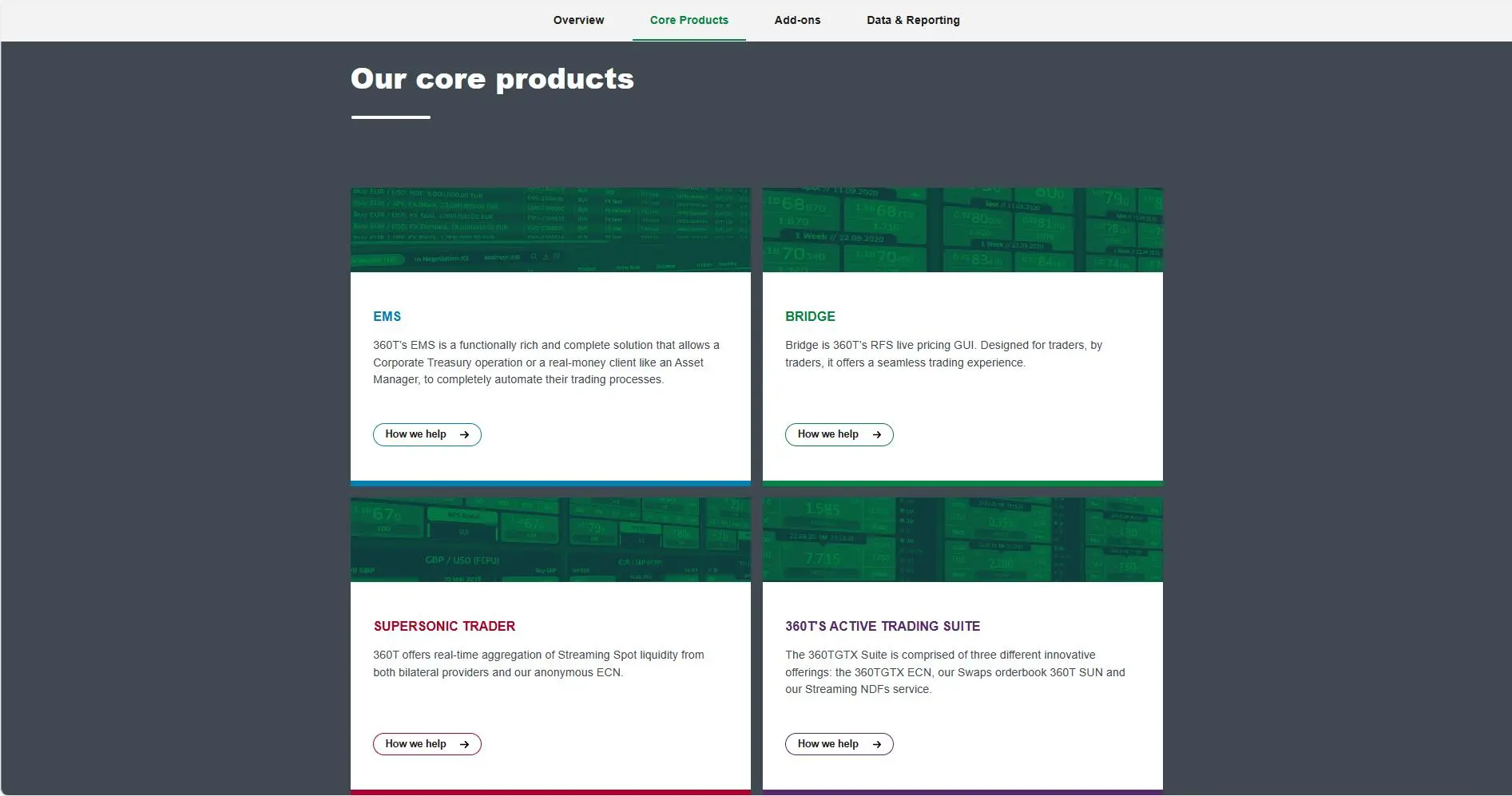
Task: Open the Supersonic Trader banner image
Action: (x=550, y=540)
